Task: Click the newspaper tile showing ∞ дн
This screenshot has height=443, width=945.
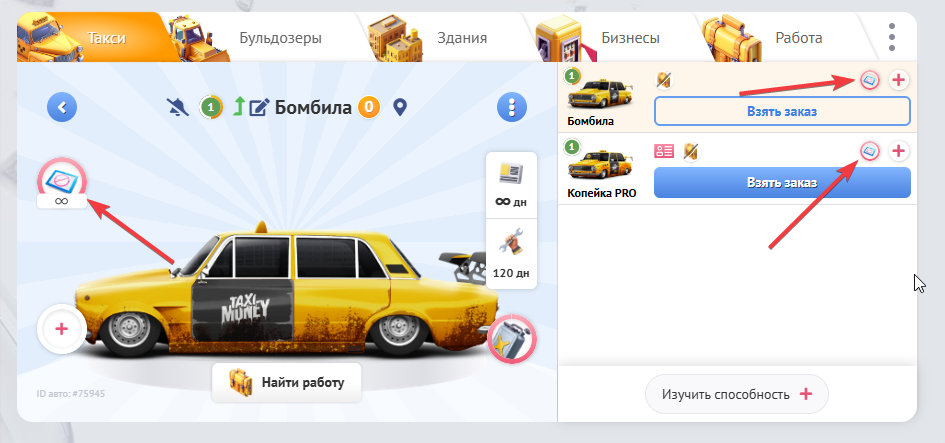Action: click(x=512, y=182)
